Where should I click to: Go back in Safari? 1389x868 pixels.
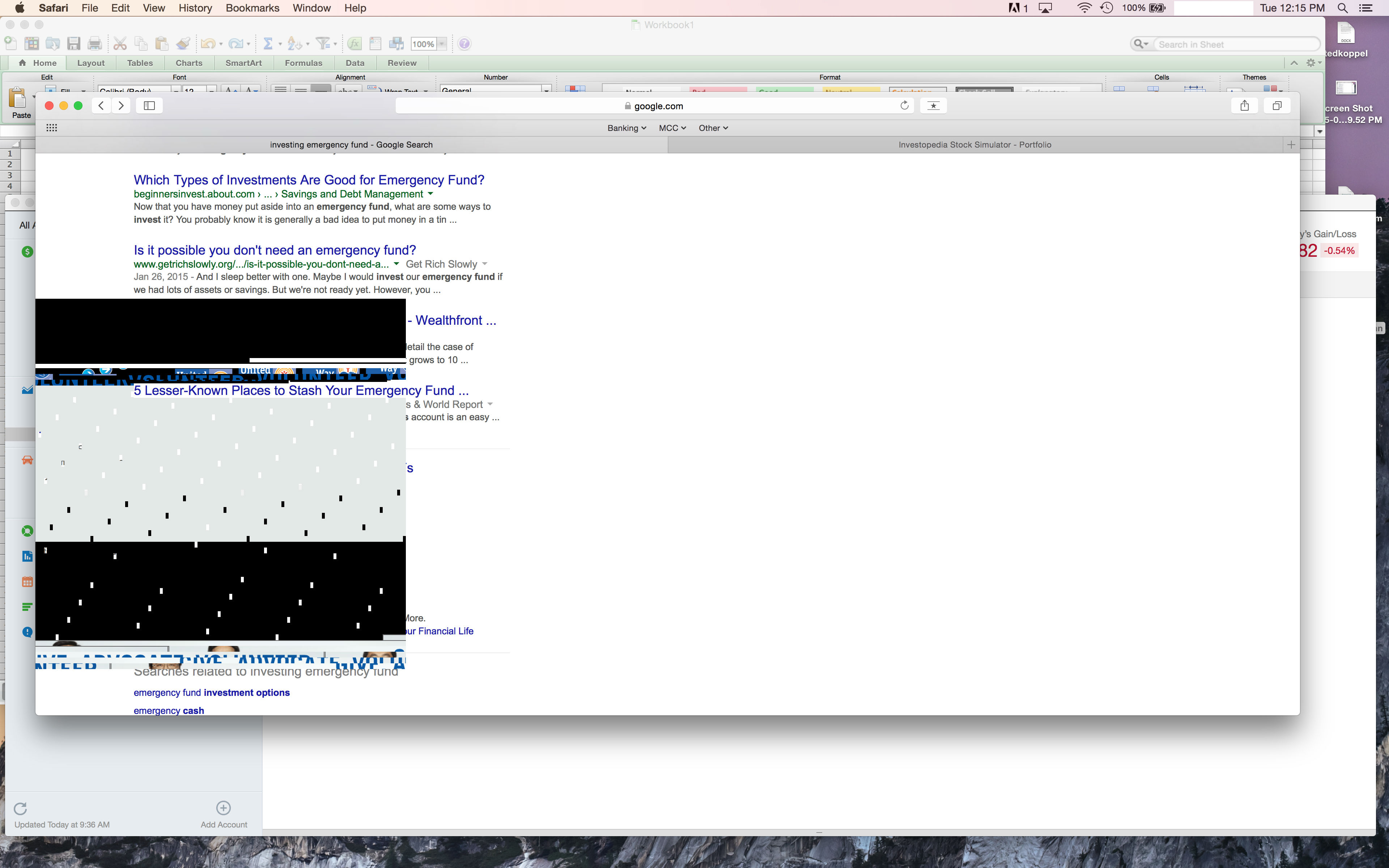pyautogui.click(x=101, y=106)
